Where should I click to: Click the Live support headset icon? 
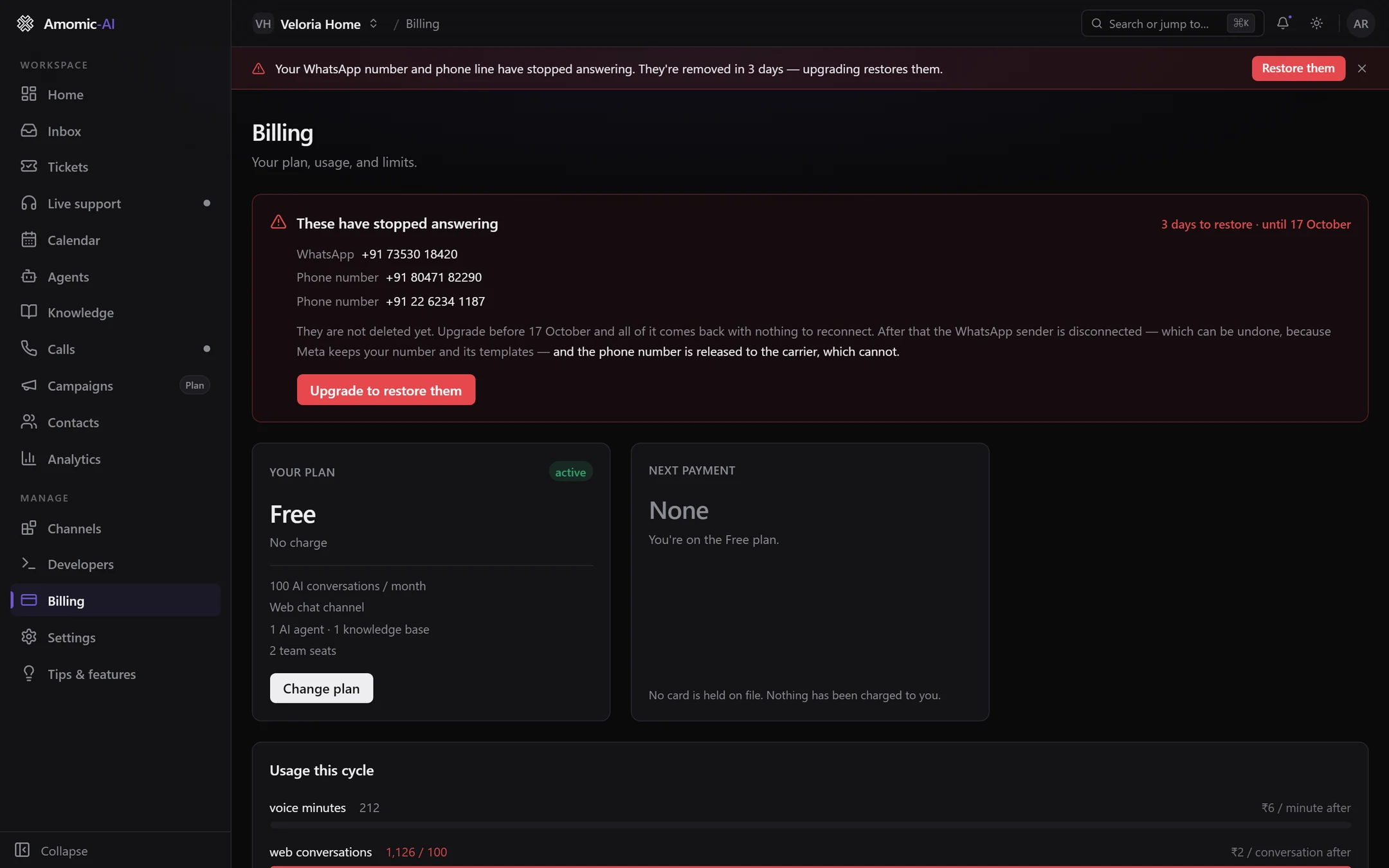point(29,203)
